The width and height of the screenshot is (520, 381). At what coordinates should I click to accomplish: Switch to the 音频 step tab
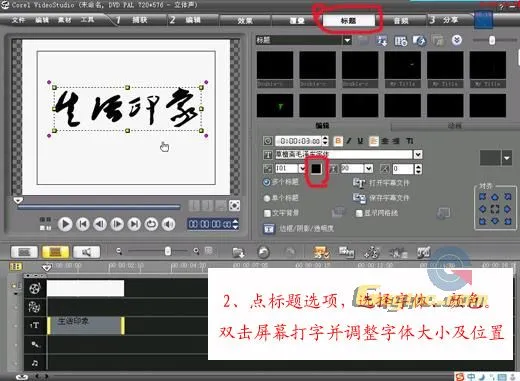click(x=401, y=21)
